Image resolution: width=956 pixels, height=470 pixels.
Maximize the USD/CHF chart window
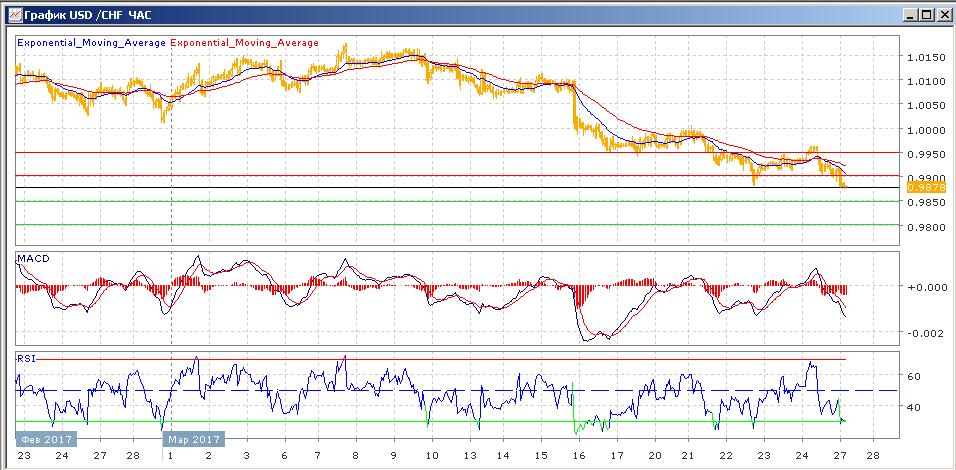tap(926, 14)
